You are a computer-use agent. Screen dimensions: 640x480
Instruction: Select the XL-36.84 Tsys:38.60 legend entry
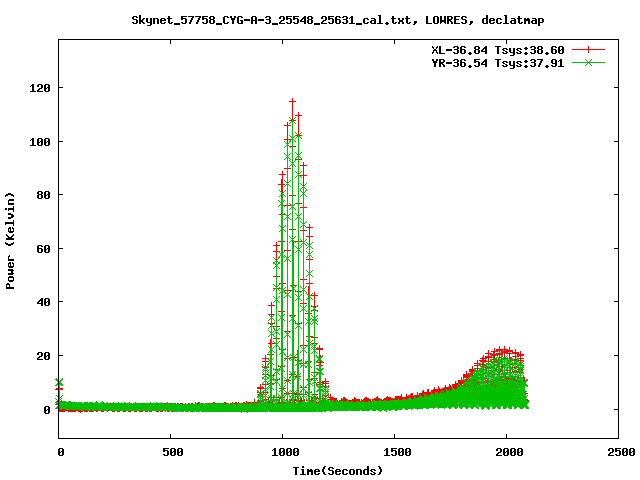coord(498,50)
